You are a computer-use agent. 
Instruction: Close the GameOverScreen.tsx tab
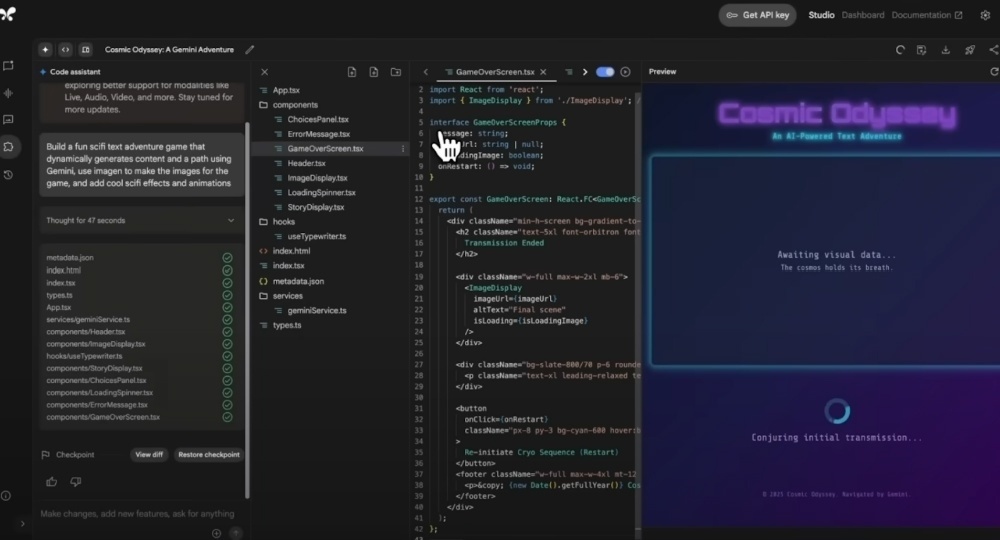click(x=543, y=72)
